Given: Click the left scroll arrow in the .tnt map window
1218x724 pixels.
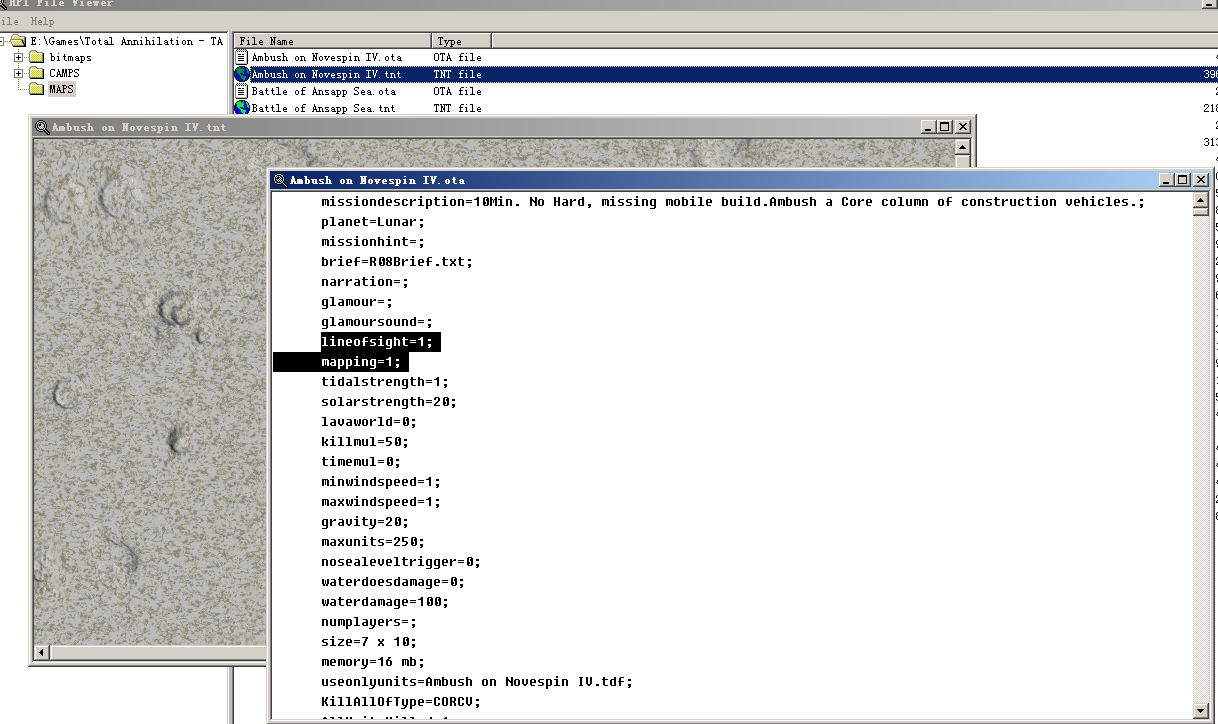Looking at the screenshot, I should (x=41, y=653).
